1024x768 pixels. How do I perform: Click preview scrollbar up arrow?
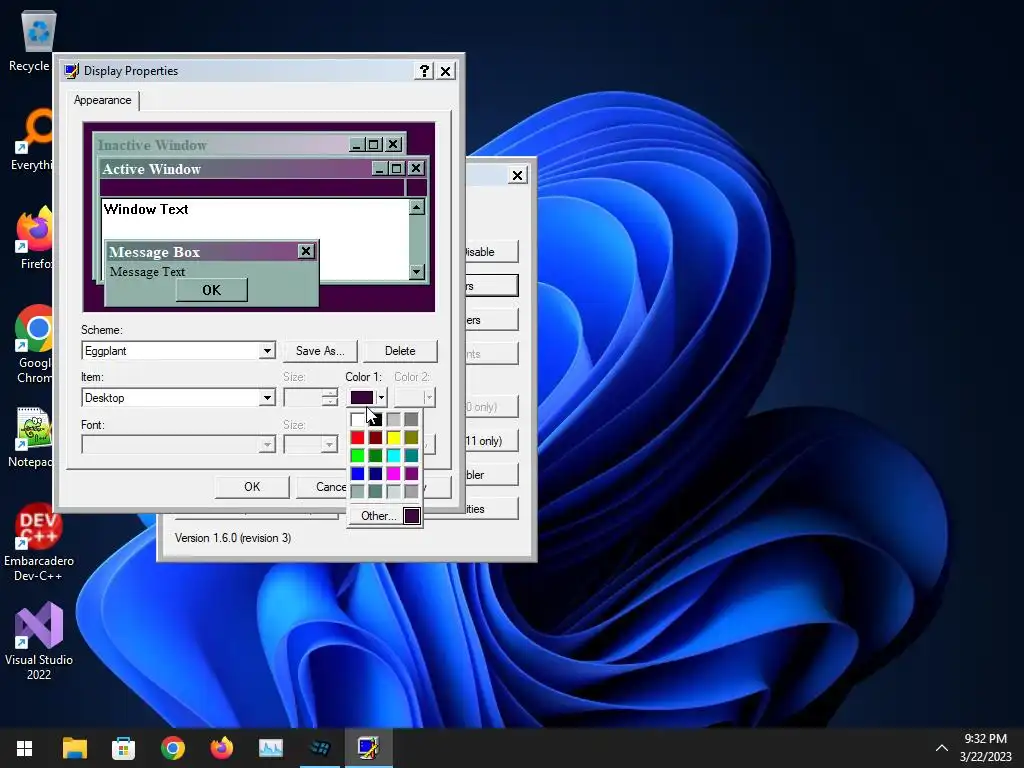point(417,207)
